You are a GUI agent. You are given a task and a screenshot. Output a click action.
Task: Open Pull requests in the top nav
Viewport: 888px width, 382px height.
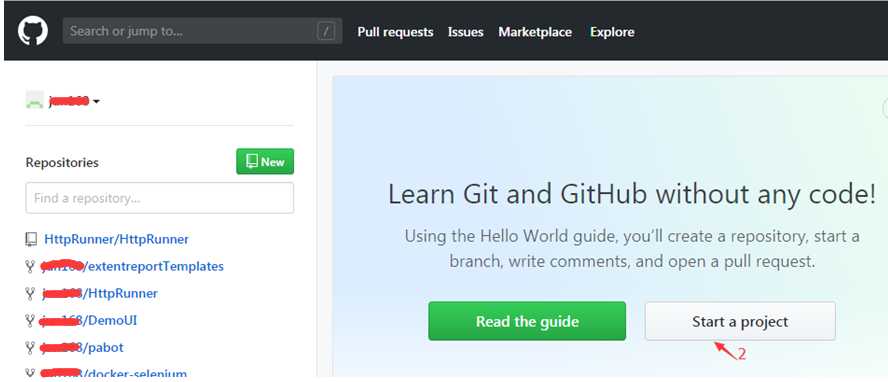[395, 32]
